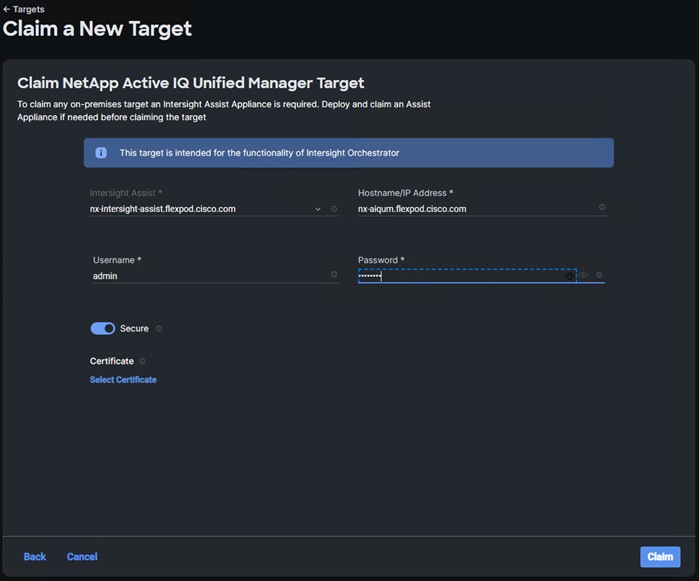Viewport: 699px width, 581px height.
Task: Go to the Targets breadcrumb
Action: (x=28, y=9)
